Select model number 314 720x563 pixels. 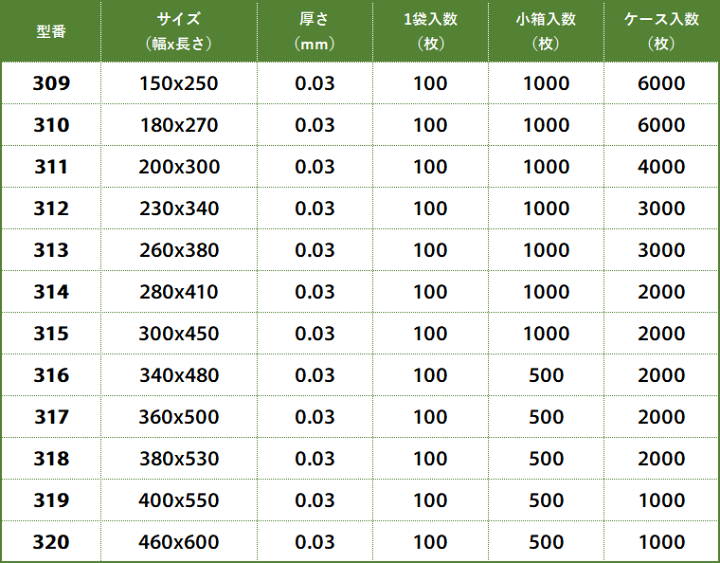point(51,292)
